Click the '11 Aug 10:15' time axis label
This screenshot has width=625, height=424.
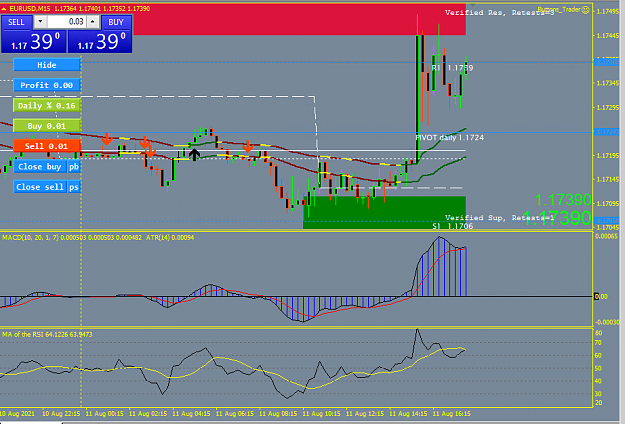[321, 414]
